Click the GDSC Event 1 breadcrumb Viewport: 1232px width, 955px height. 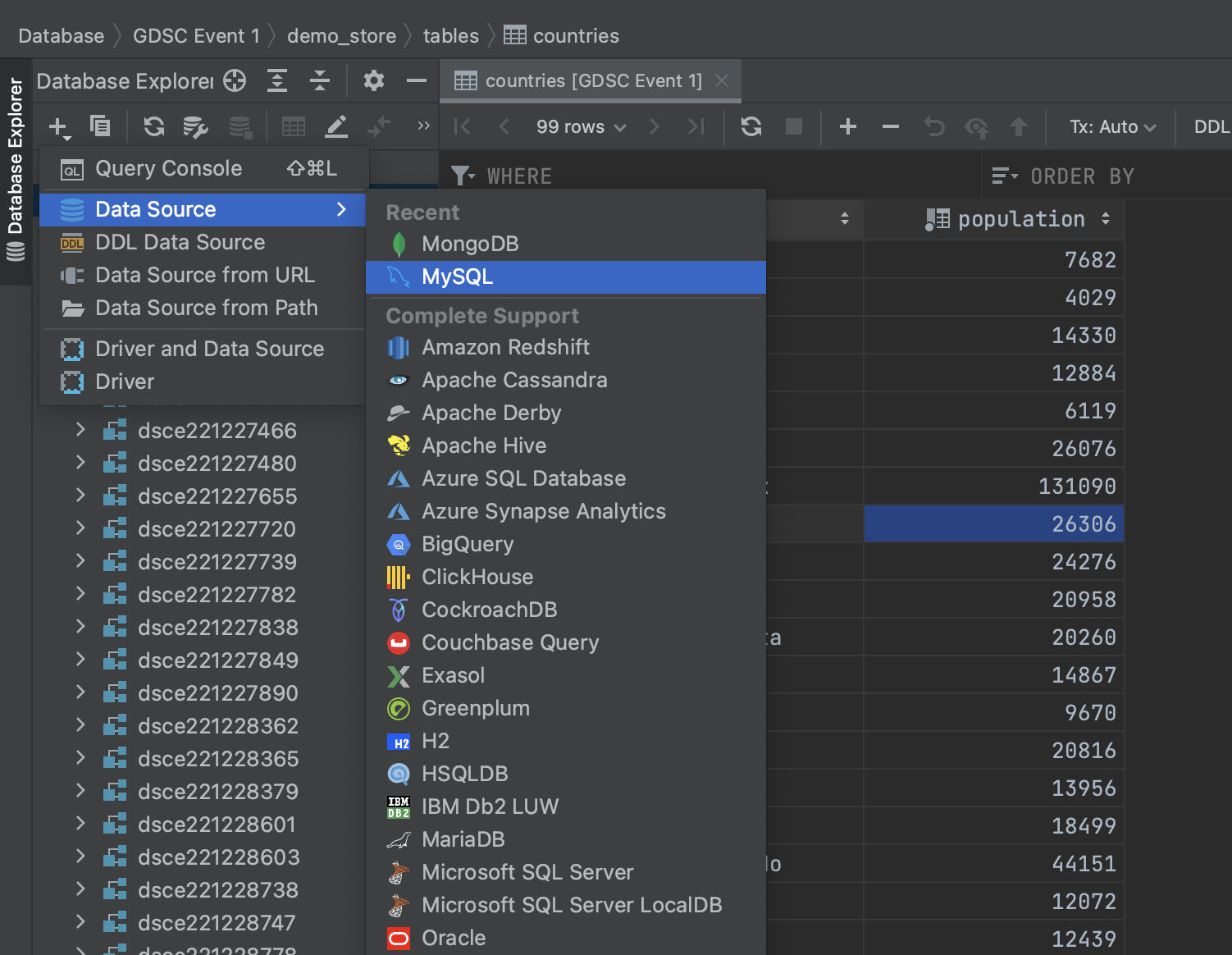click(x=196, y=36)
